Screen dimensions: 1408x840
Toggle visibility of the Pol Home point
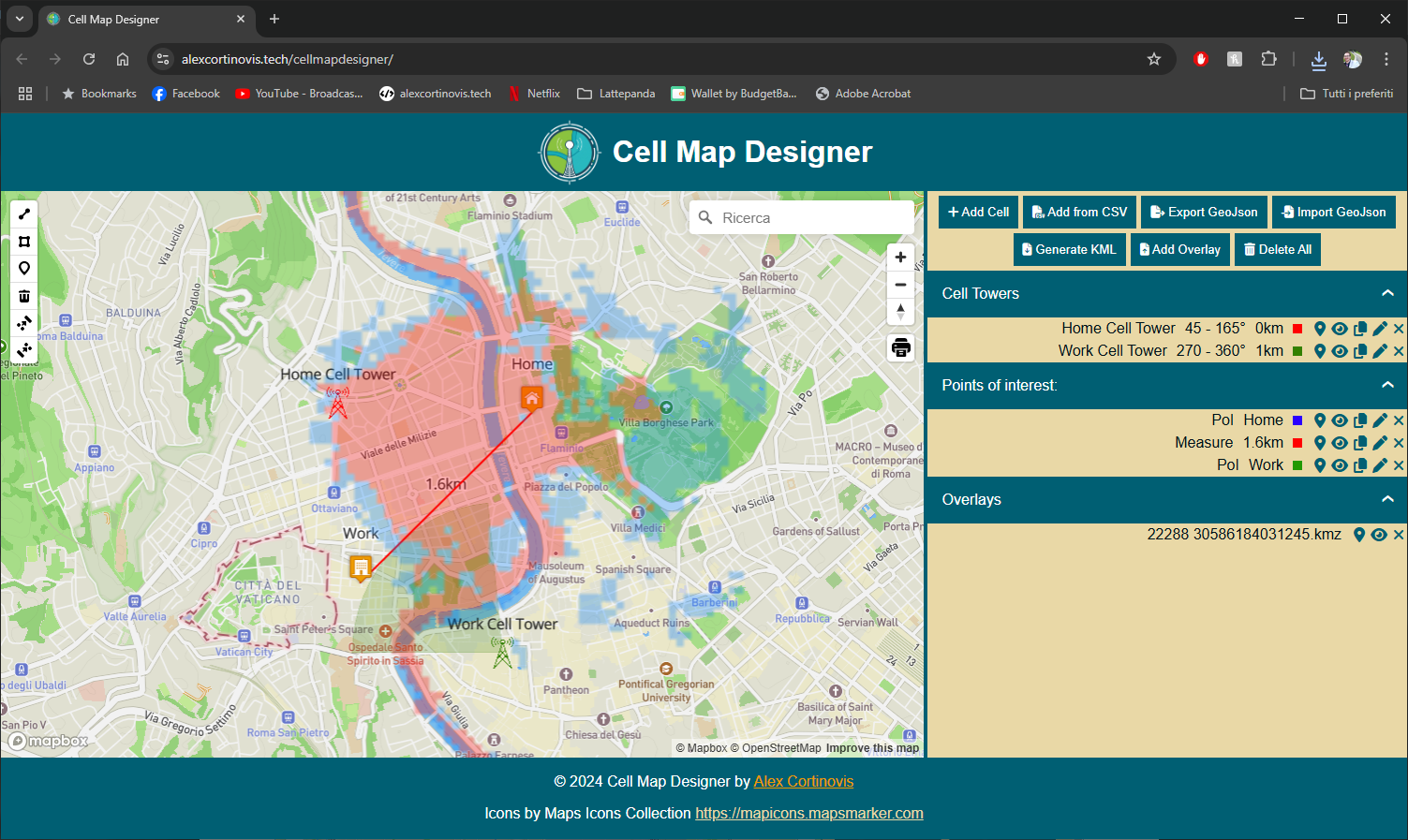(1340, 420)
